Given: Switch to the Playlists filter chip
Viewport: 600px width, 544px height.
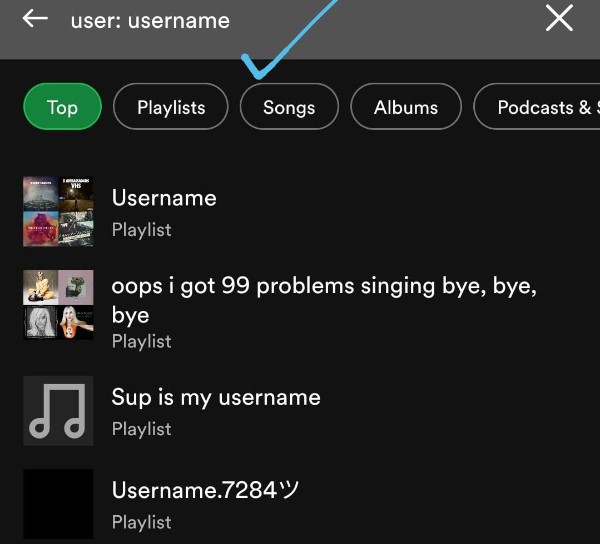Looking at the screenshot, I should point(171,107).
